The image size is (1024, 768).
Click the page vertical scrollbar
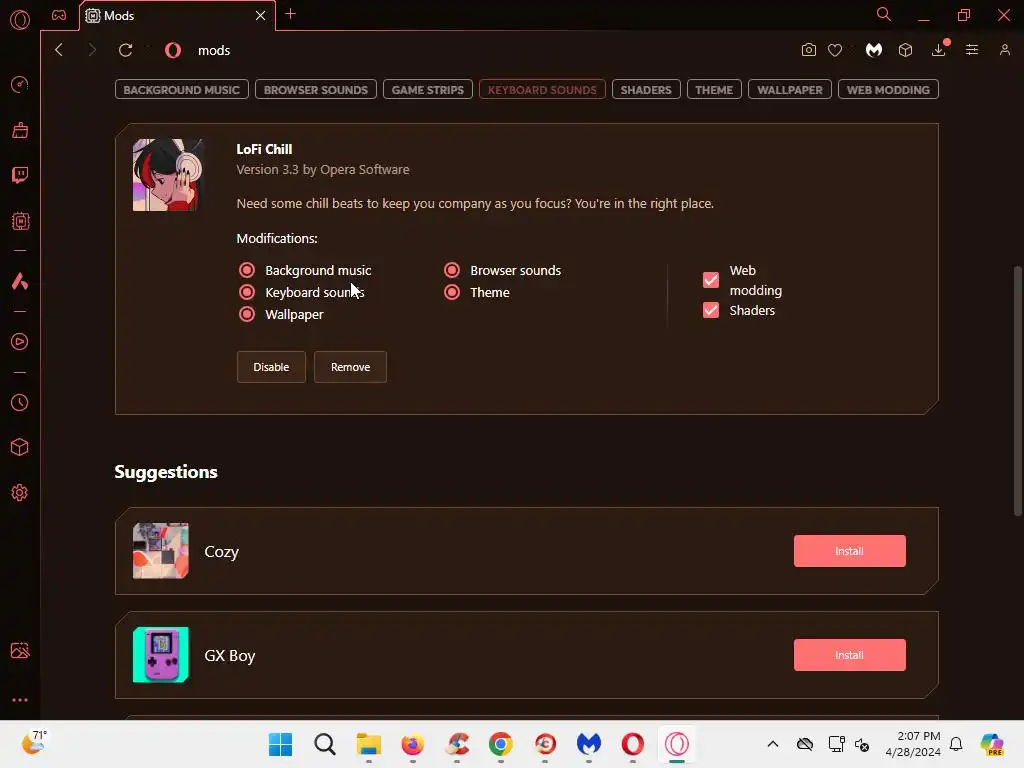(x=1017, y=391)
